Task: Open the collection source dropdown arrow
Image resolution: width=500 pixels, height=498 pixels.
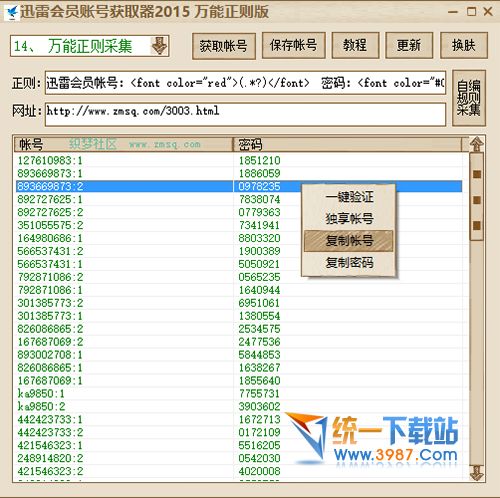Action: click(159, 46)
